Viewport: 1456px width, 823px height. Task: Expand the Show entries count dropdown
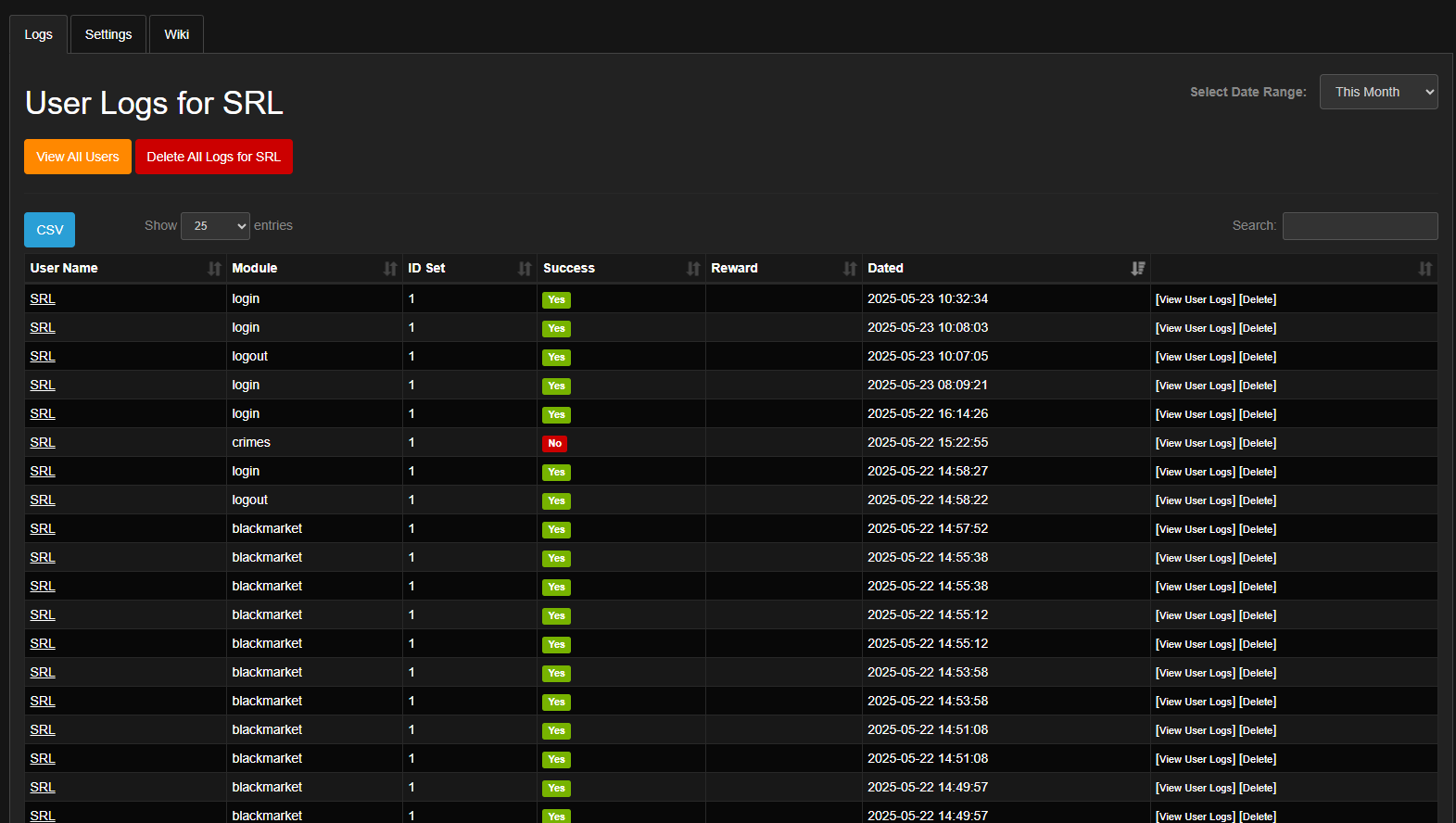tap(215, 226)
